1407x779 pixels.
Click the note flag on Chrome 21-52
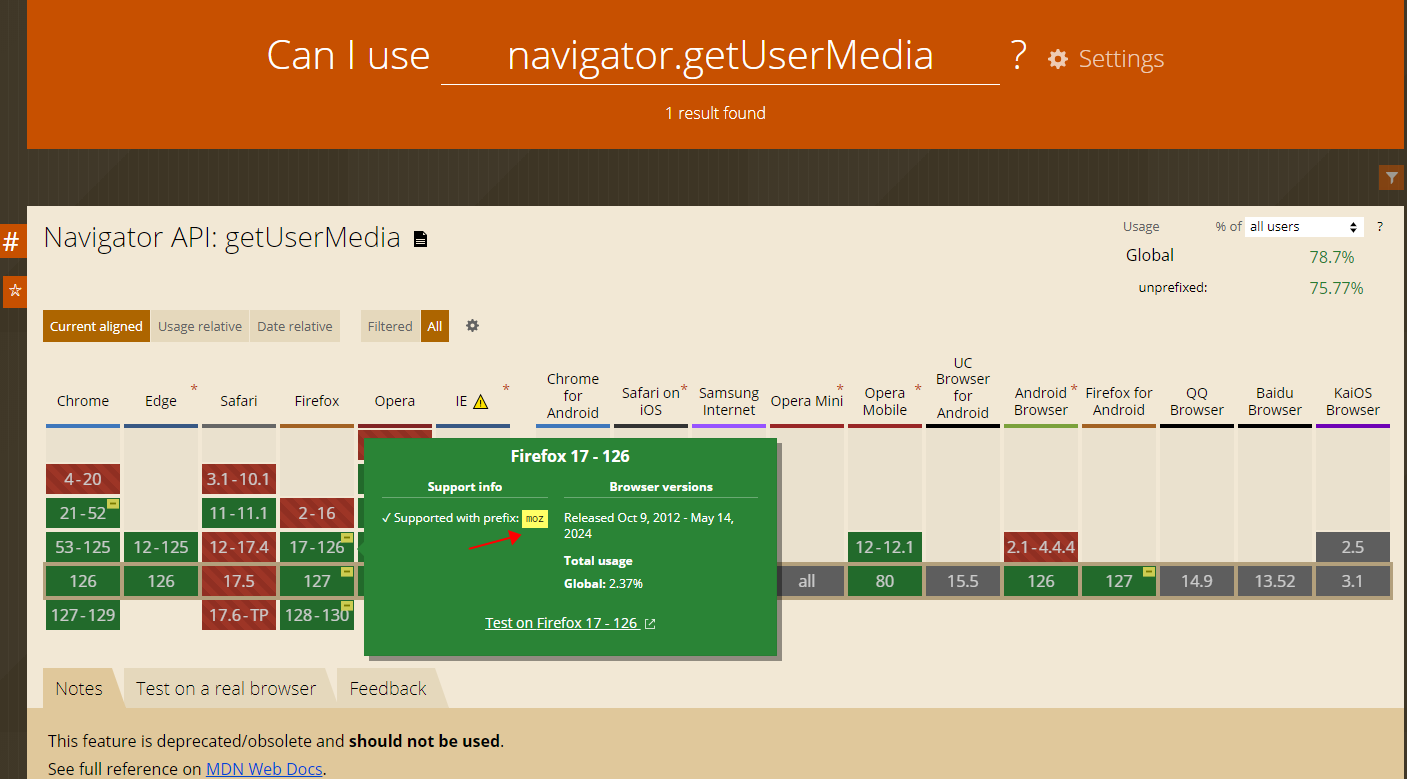point(113,504)
